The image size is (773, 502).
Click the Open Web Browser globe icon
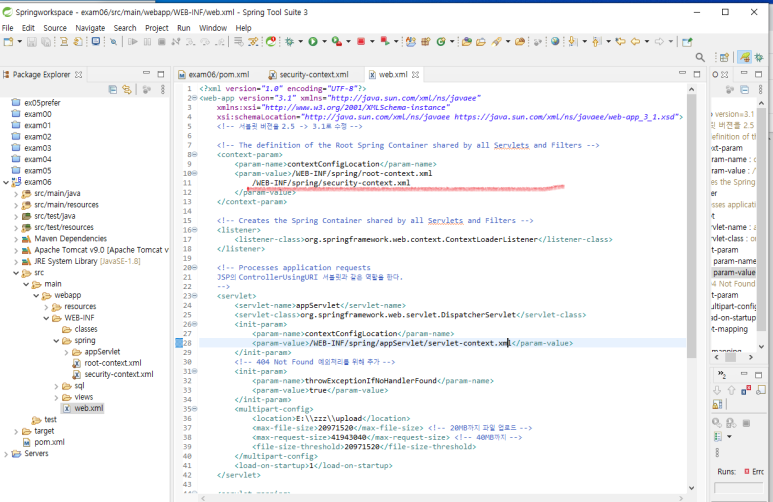click(555, 41)
